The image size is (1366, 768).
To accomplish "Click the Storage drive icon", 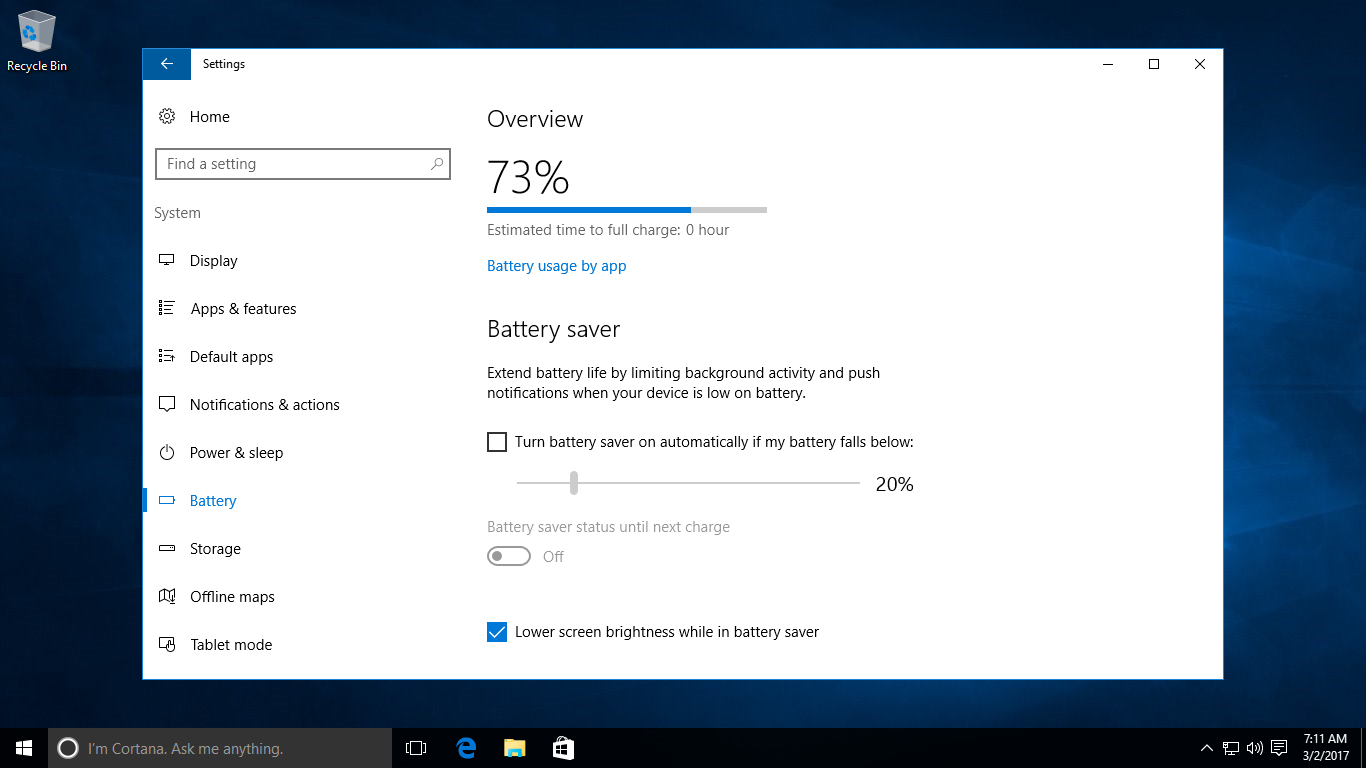I will pos(167,549).
